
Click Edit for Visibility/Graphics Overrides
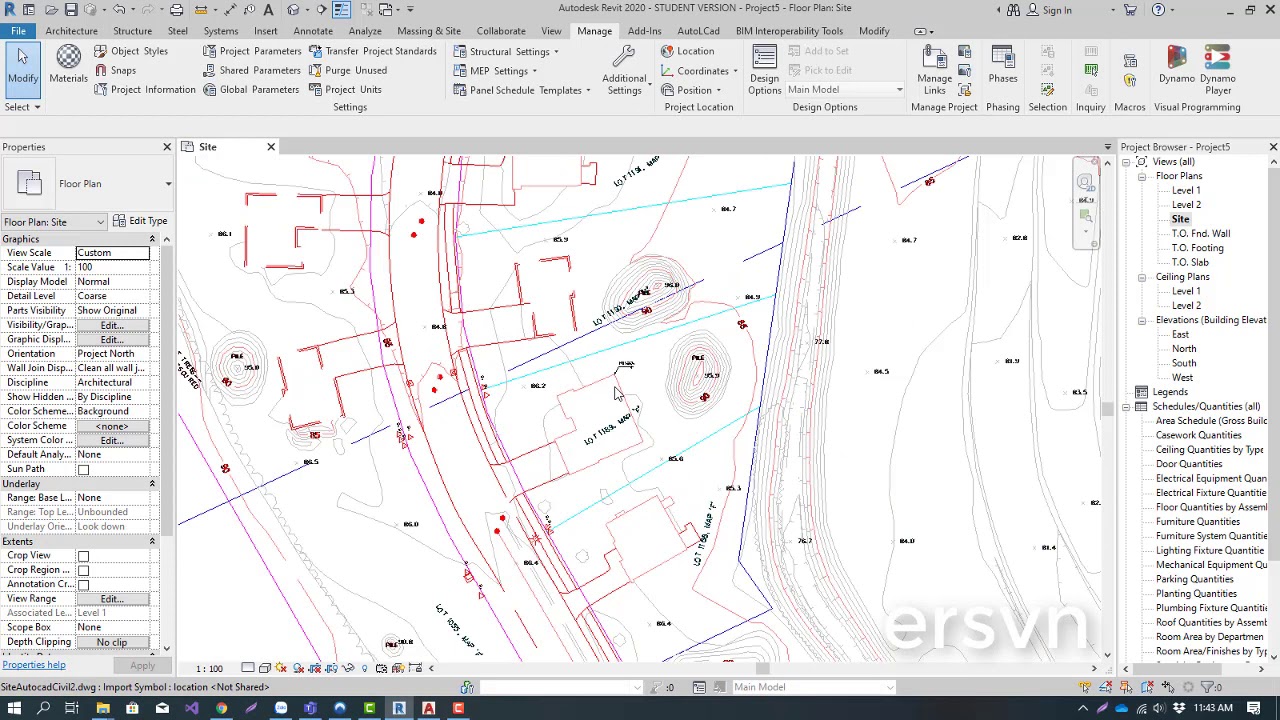(x=112, y=325)
